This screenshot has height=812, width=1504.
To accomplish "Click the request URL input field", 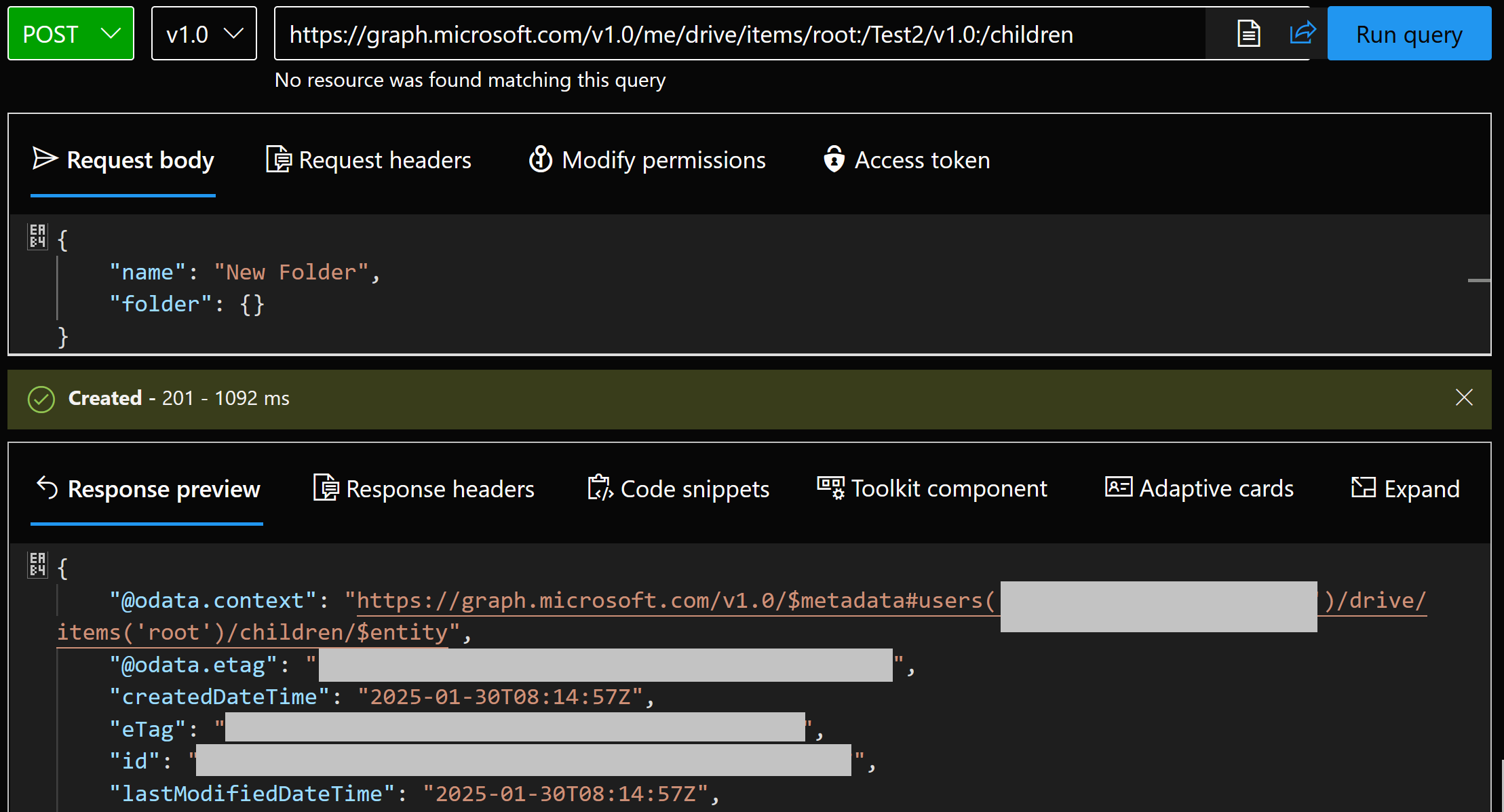I will pyautogui.click(x=739, y=34).
